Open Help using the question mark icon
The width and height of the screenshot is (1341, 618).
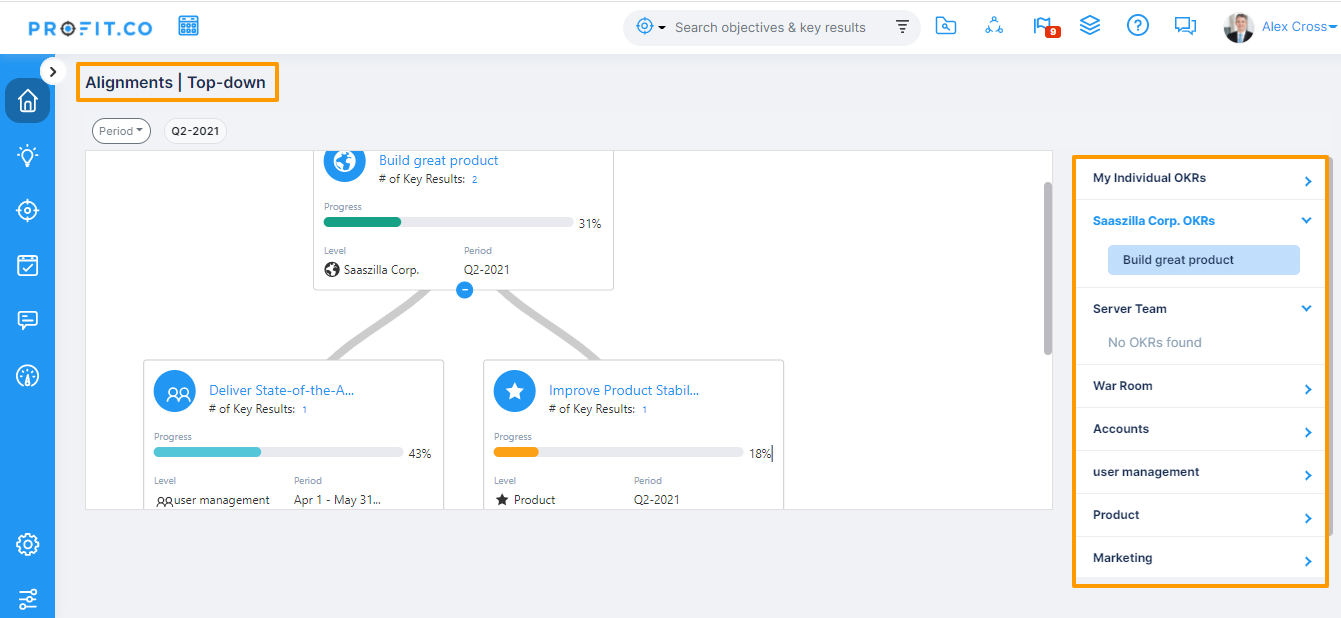1138,25
